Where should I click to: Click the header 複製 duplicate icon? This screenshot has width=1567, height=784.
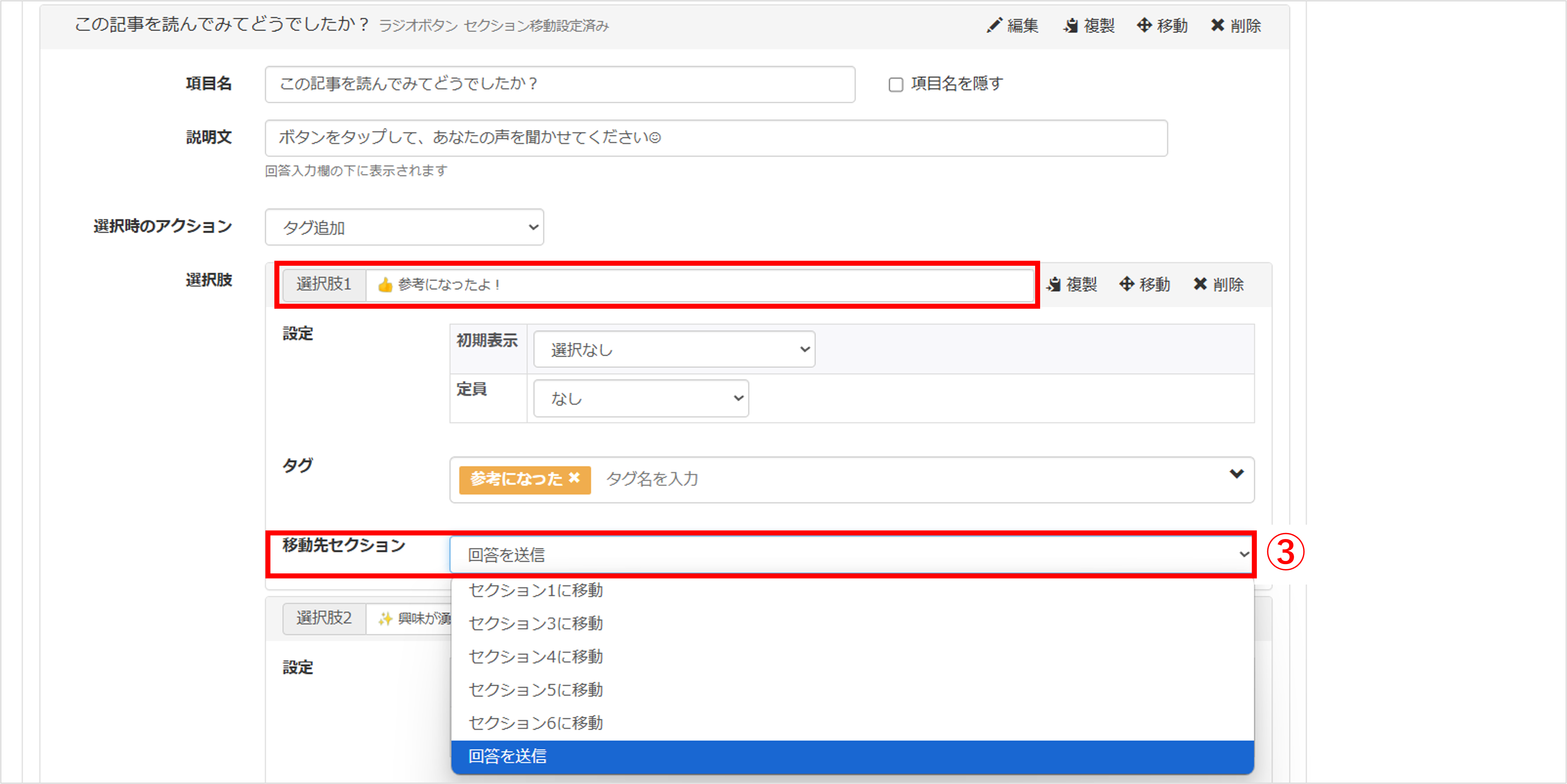point(1071,25)
